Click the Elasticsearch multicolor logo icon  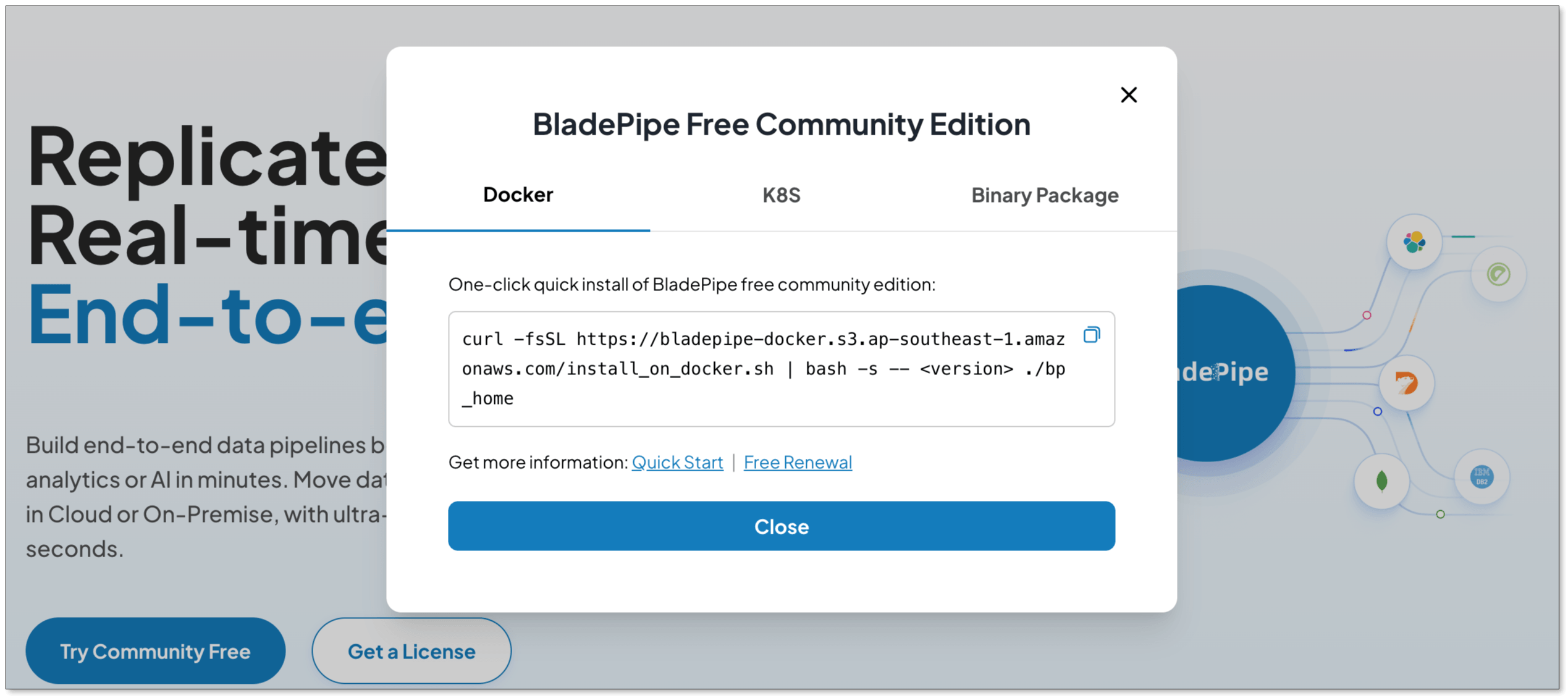coord(1414,242)
